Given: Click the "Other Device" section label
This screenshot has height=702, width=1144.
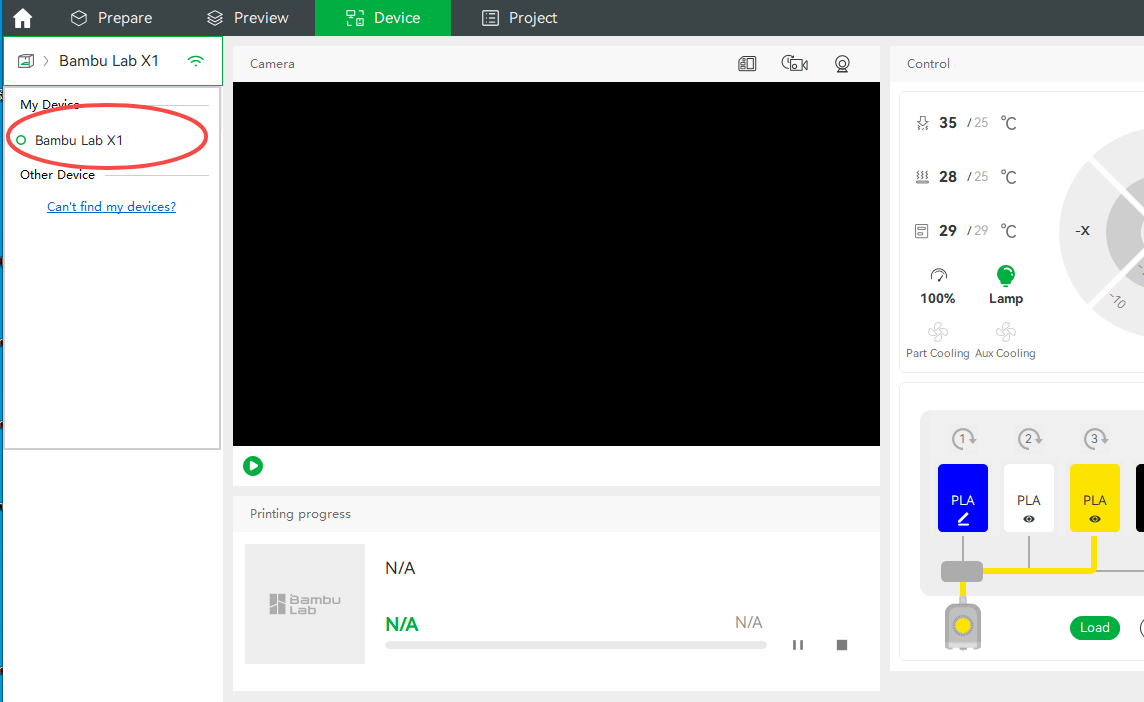Looking at the screenshot, I should [58, 174].
